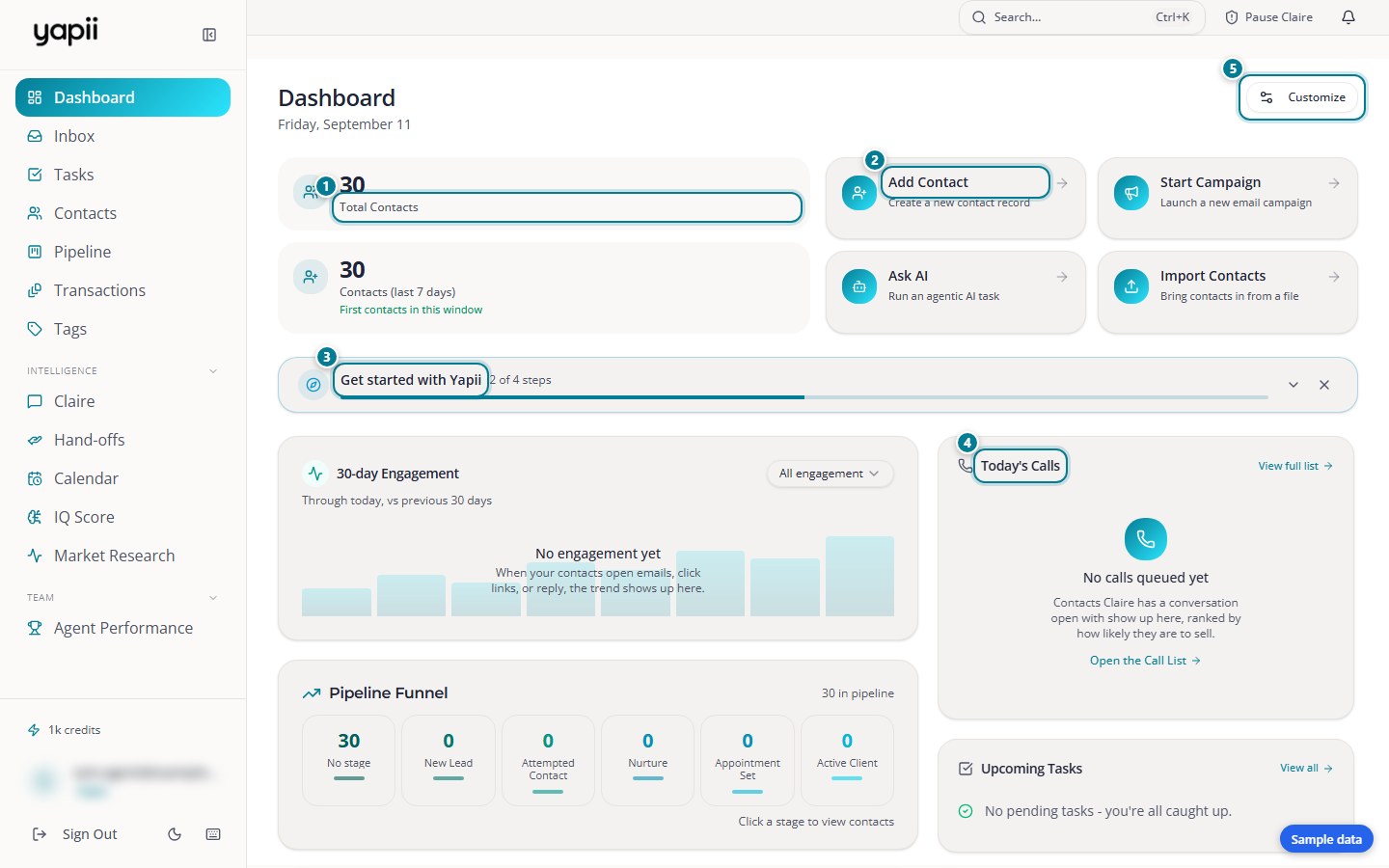Open notifications bell
The image size is (1389, 868).
tap(1348, 17)
